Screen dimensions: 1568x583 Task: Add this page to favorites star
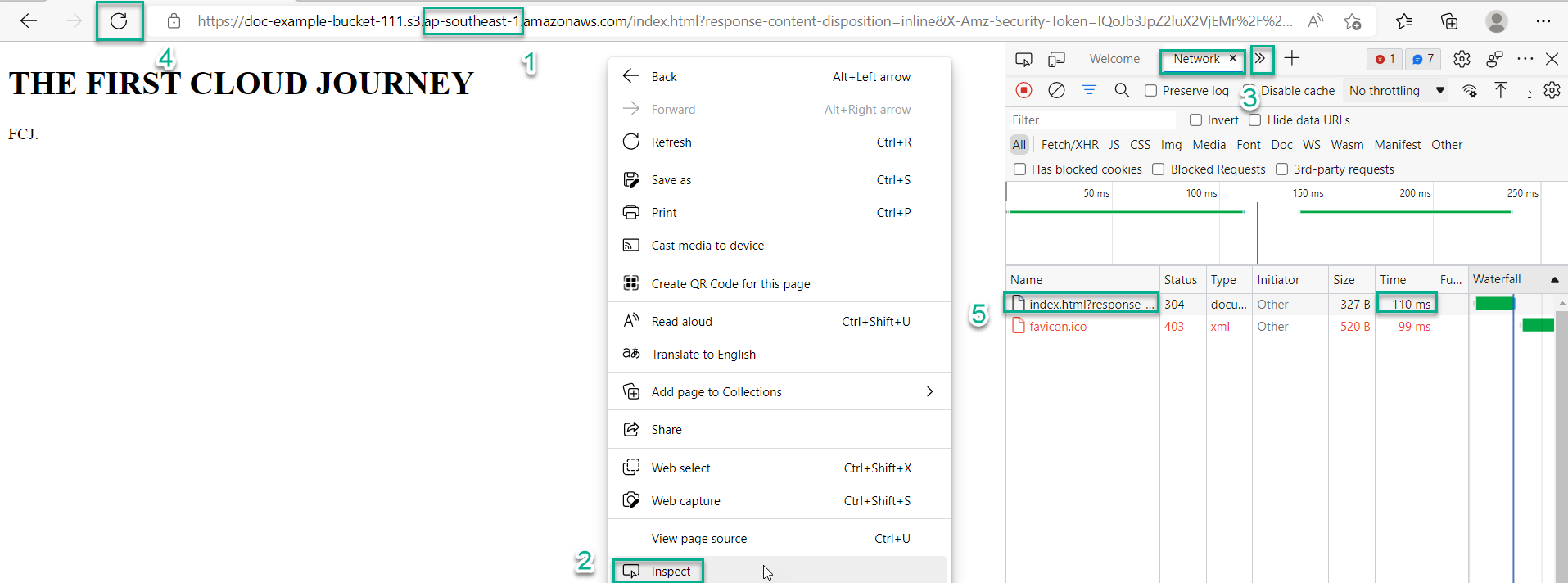click(x=1352, y=21)
